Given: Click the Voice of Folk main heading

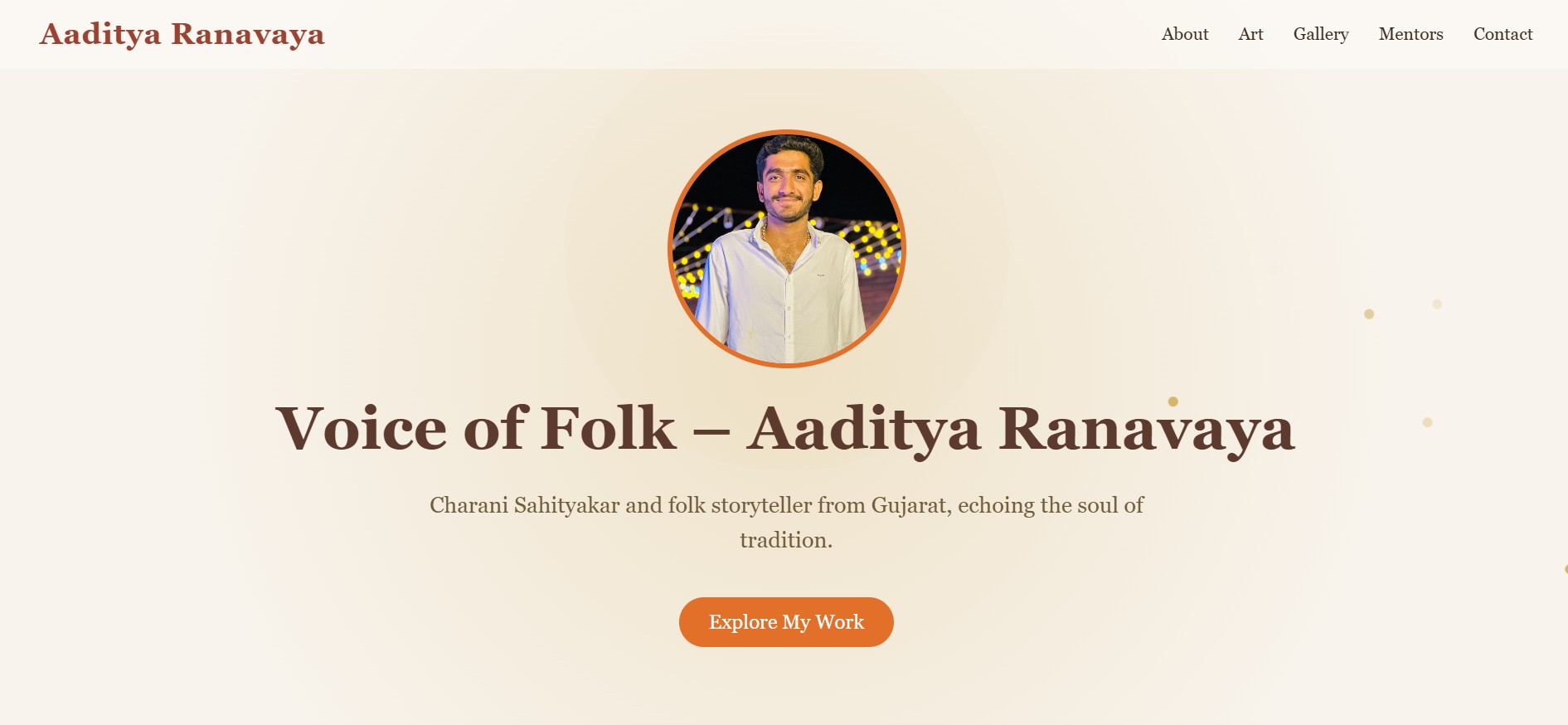Looking at the screenshot, I should point(784,429).
